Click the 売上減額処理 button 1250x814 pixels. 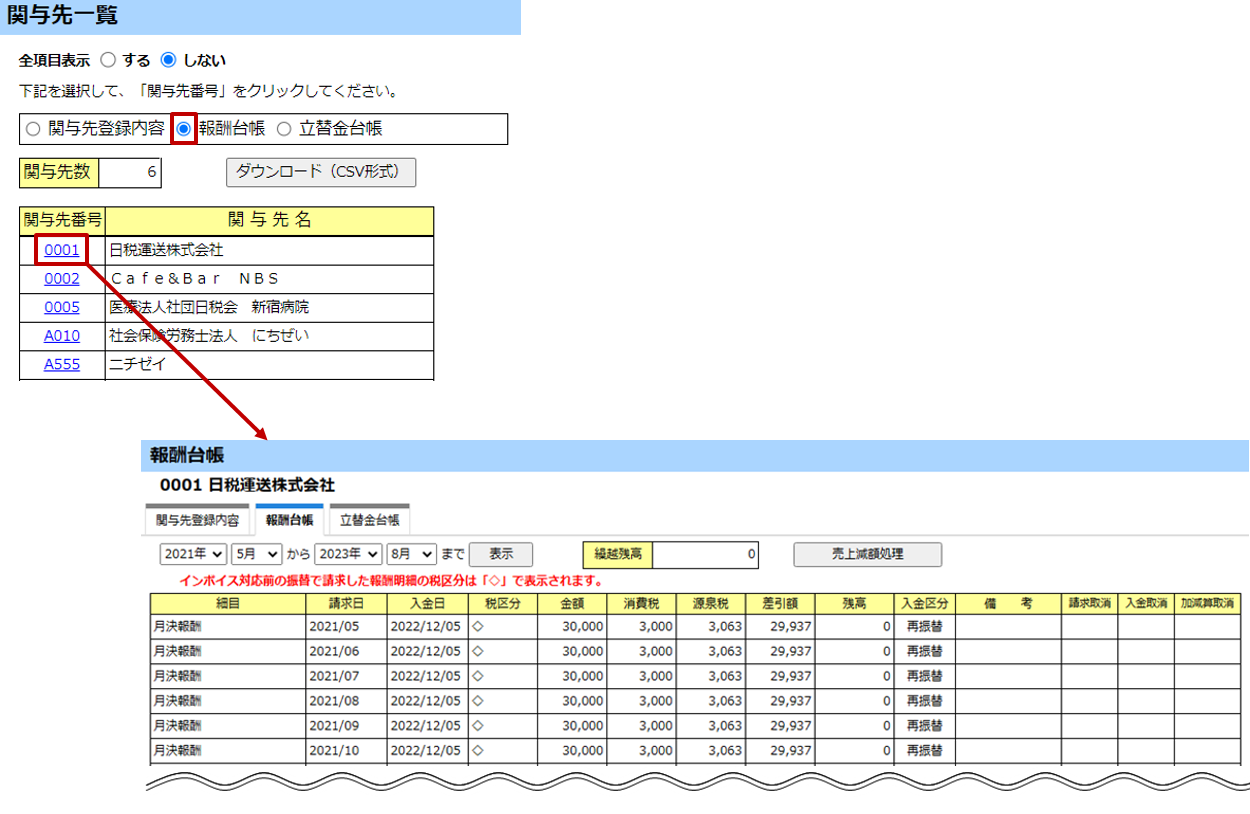click(867, 554)
